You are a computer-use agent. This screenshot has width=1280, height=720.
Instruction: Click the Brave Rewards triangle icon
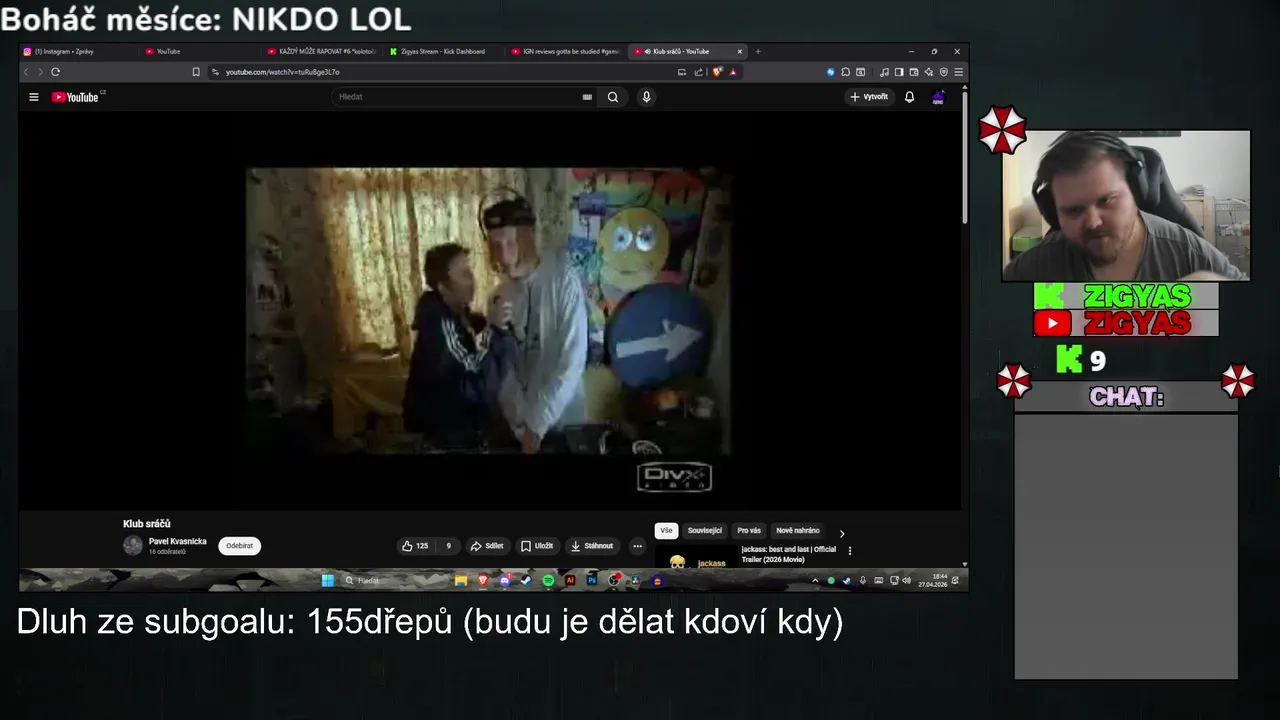pos(733,72)
